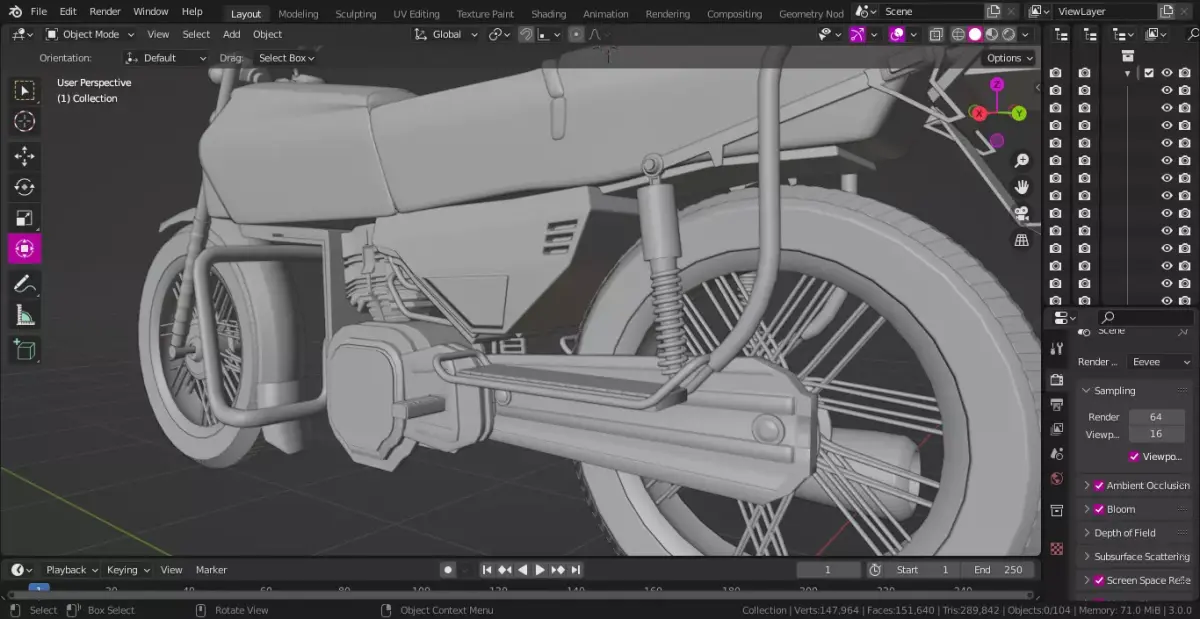Choose the Scale tool
This screenshot has height=619, width=1200.
(25, 218)
